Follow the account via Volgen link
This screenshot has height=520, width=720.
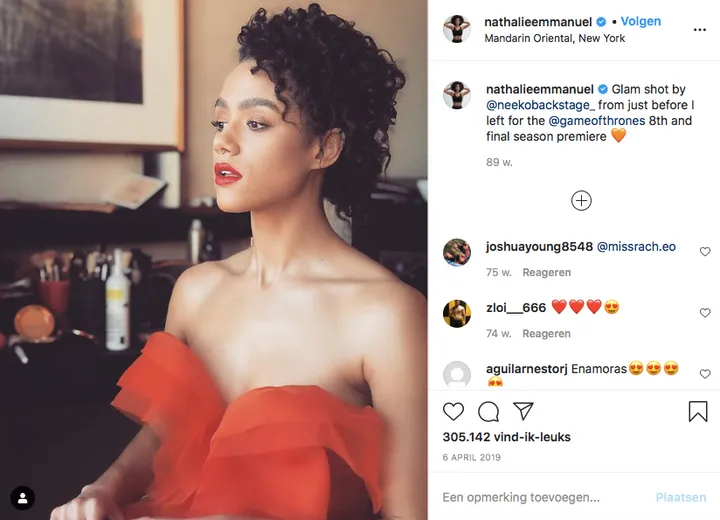[641, 21]
